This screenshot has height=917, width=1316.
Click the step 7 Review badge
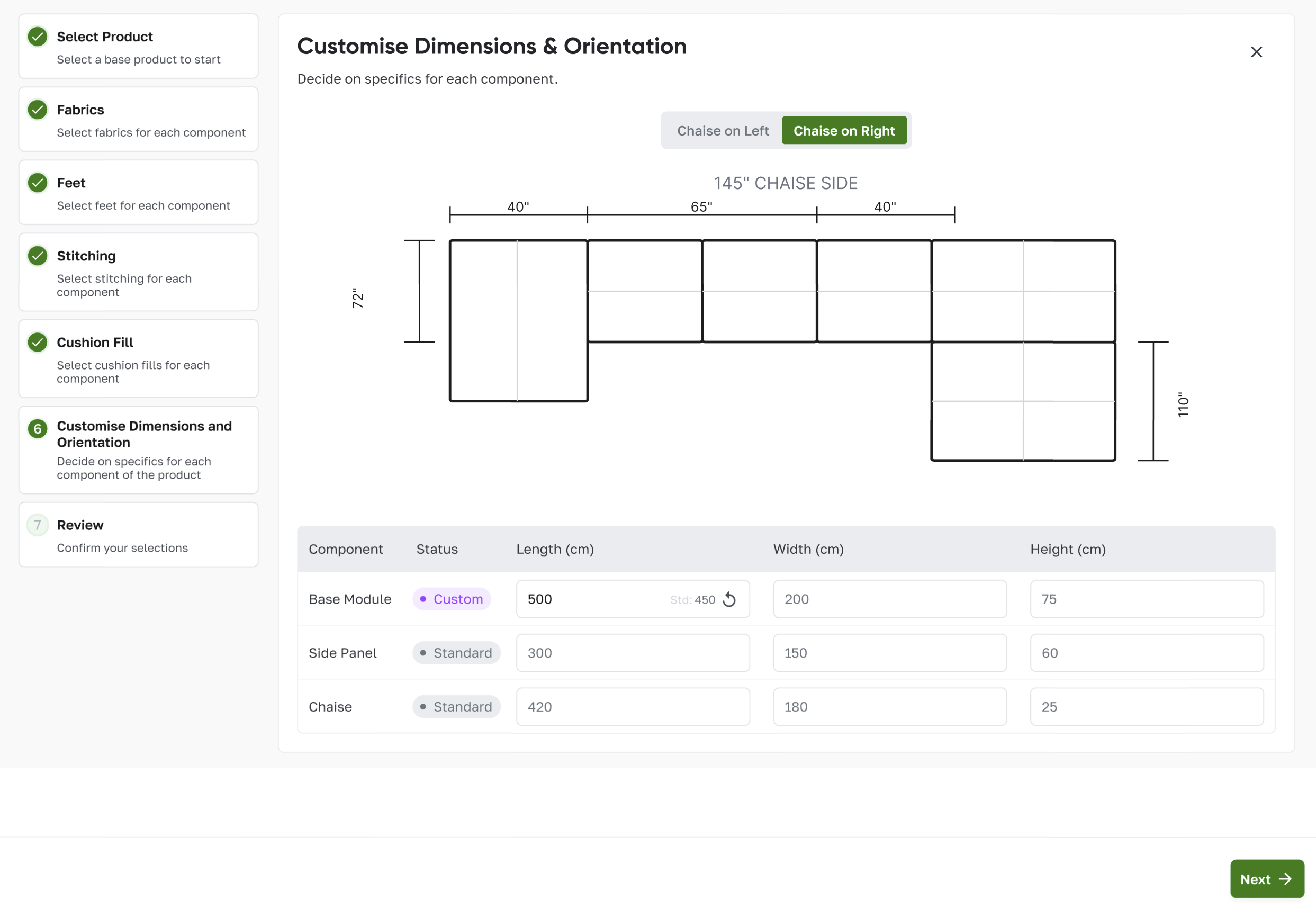(38, 525)
